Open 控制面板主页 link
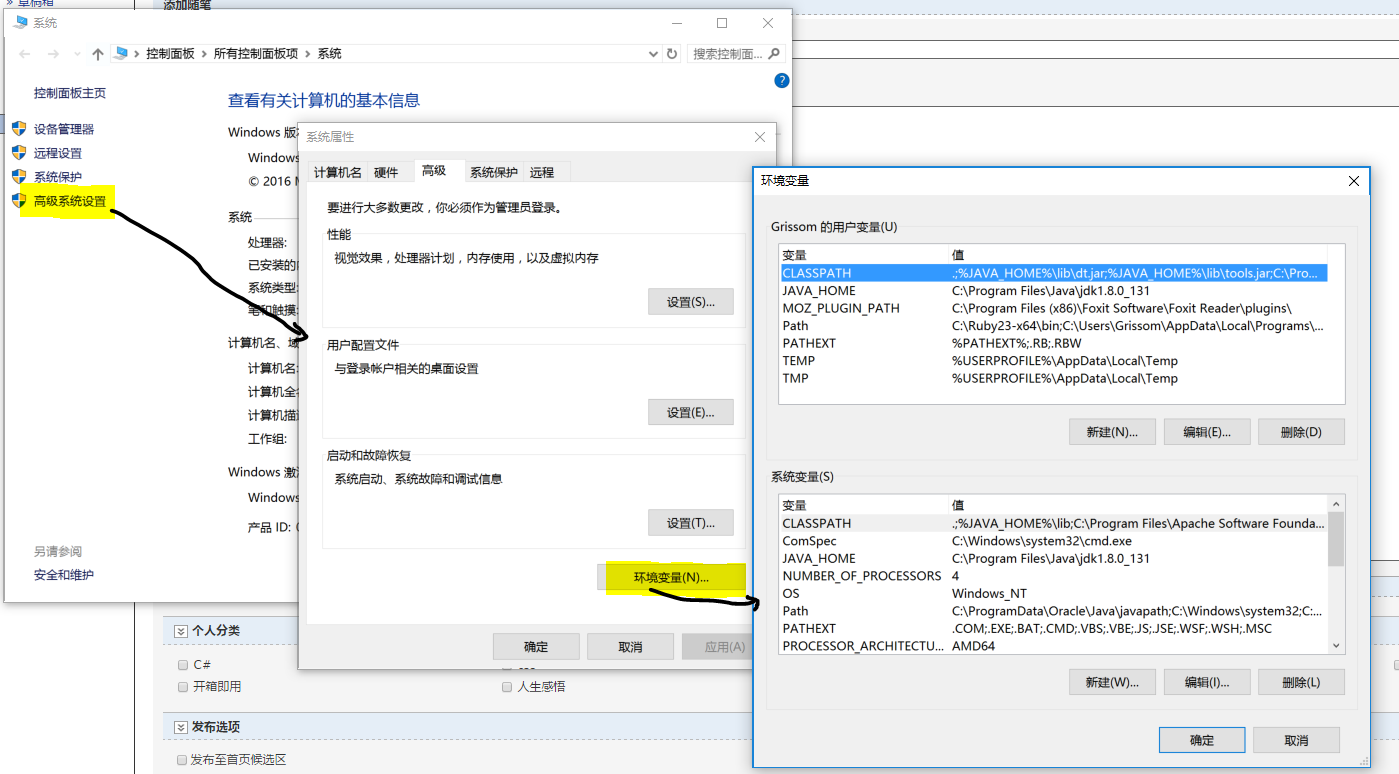This screenshot has height=774, width=1399. [x=70, y=93]
